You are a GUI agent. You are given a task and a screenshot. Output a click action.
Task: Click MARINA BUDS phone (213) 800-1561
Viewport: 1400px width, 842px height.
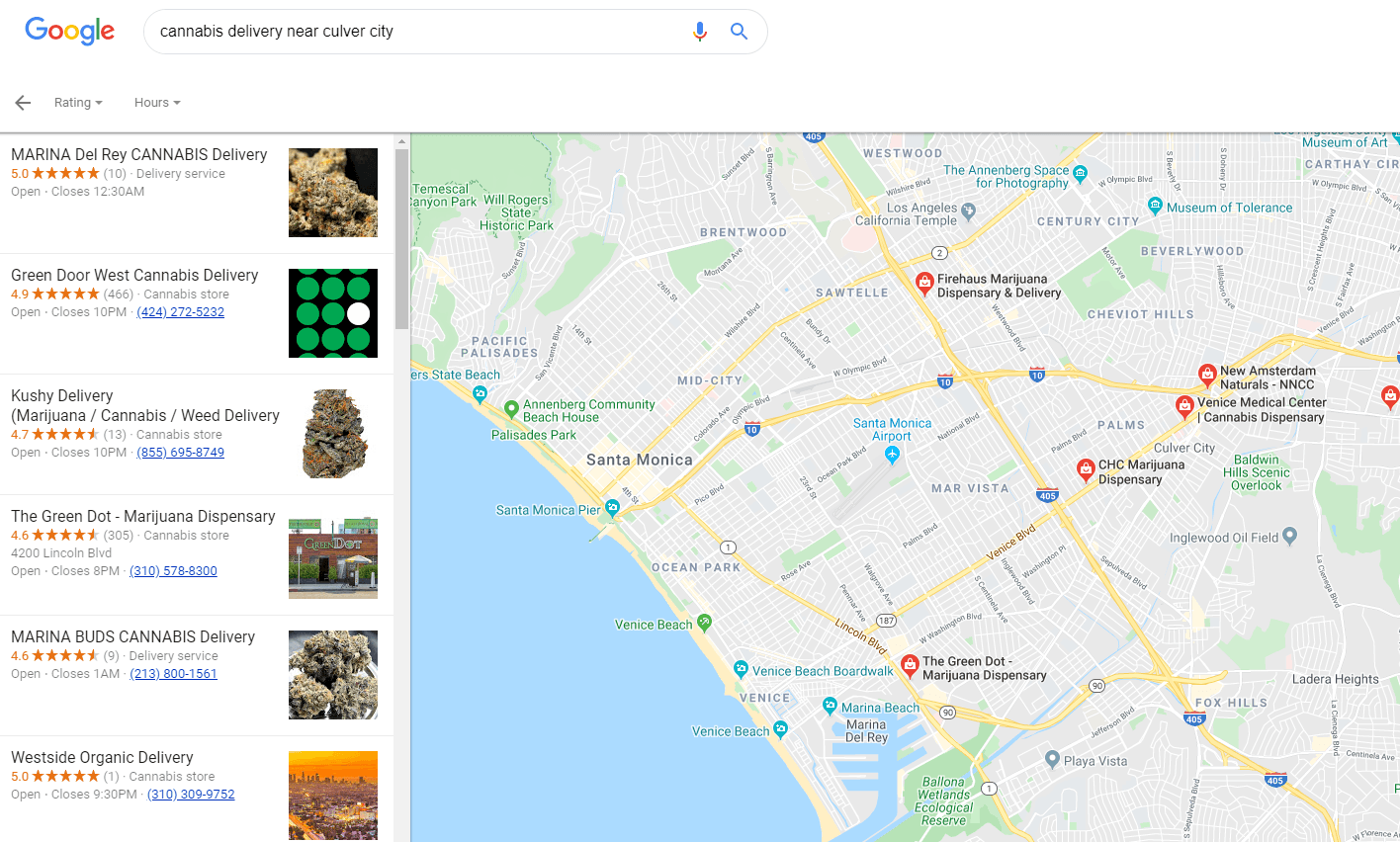173,674
